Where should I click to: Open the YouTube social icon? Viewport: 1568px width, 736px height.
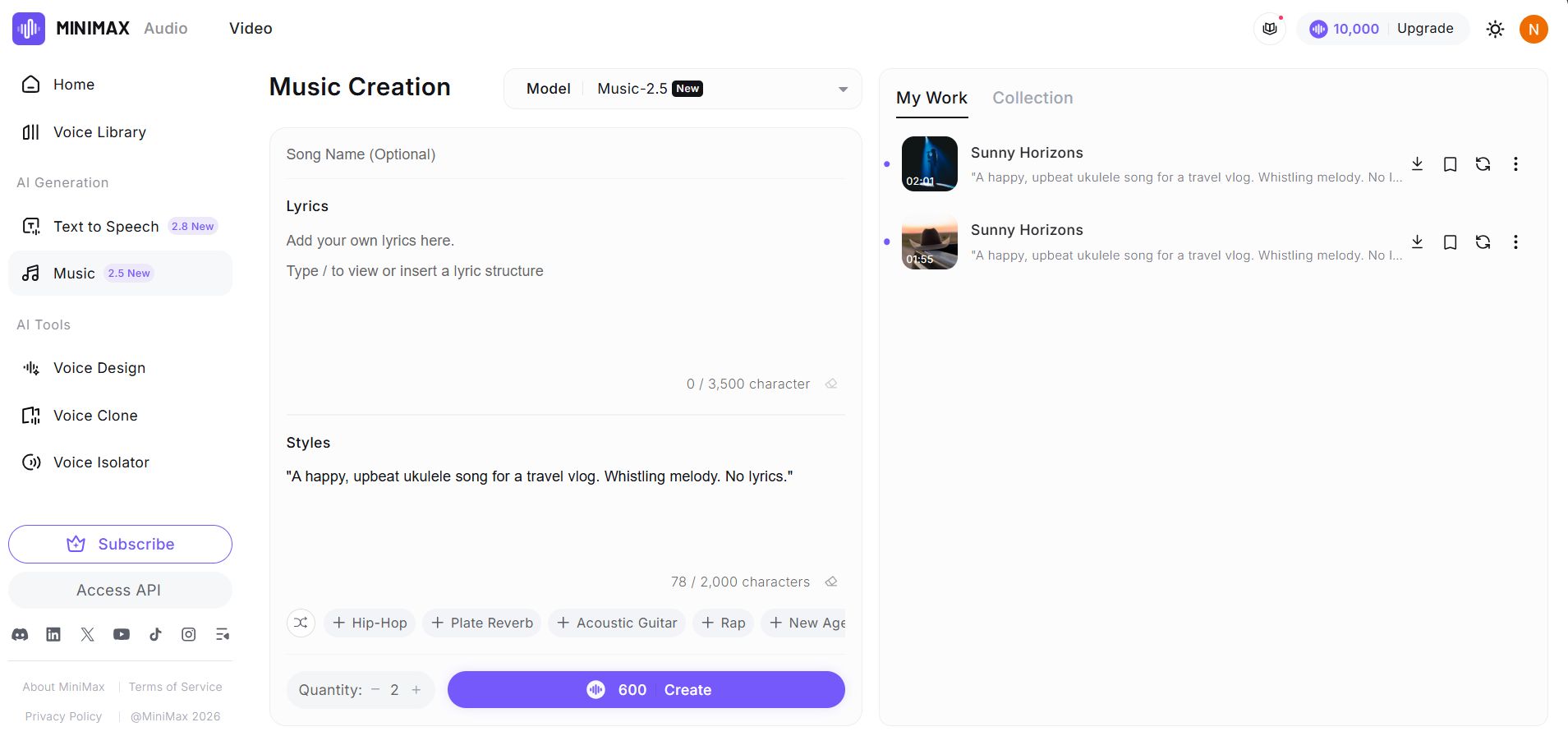click(122, 634)
